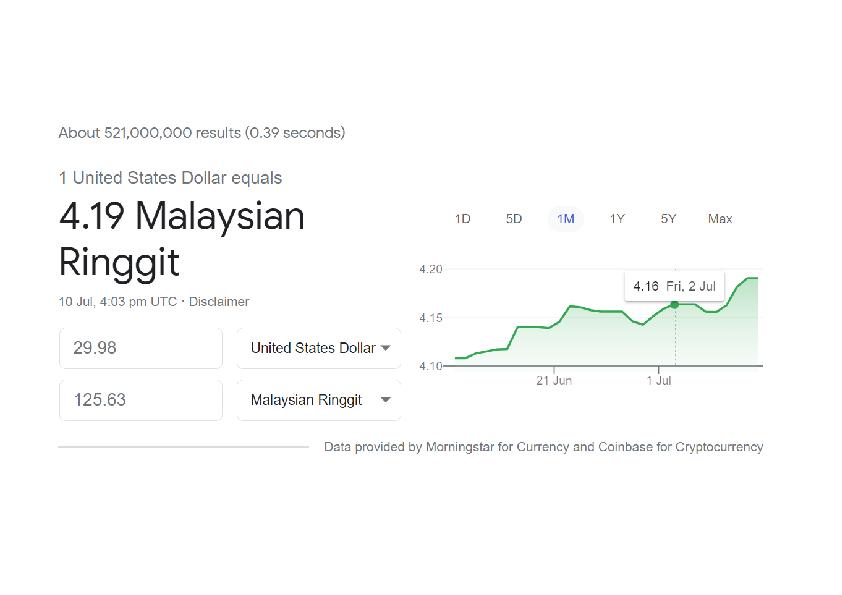The width and height of the screenshot is (842, 595).
Task: Switch chart to 5D range
Action: 514,219
